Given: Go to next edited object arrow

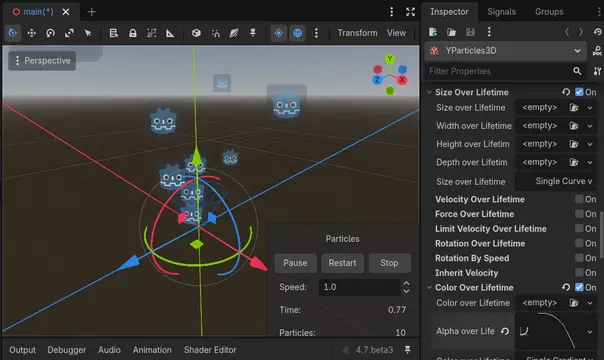Looking at the screenshot, I should point(581,32).
